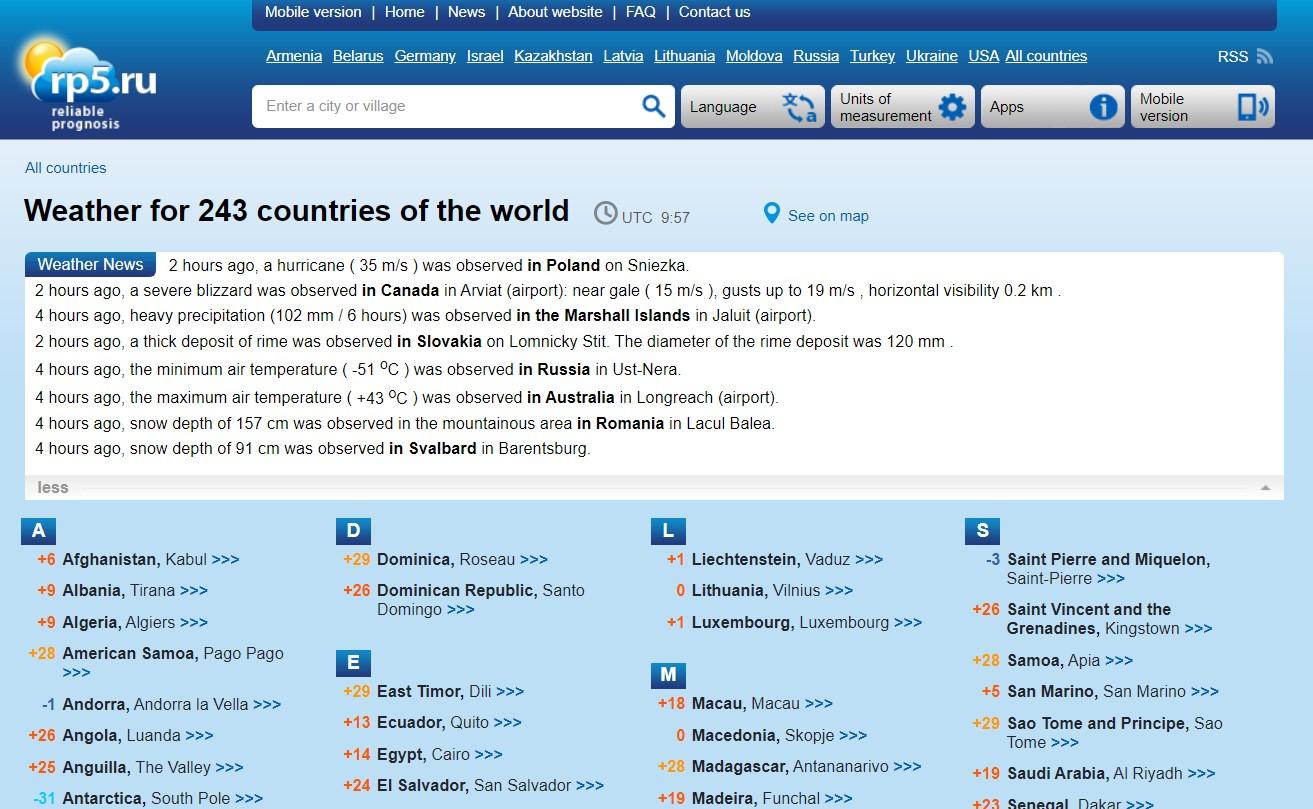Click the Apps info icon
1313x809 pixels.
coord(1103,107)
